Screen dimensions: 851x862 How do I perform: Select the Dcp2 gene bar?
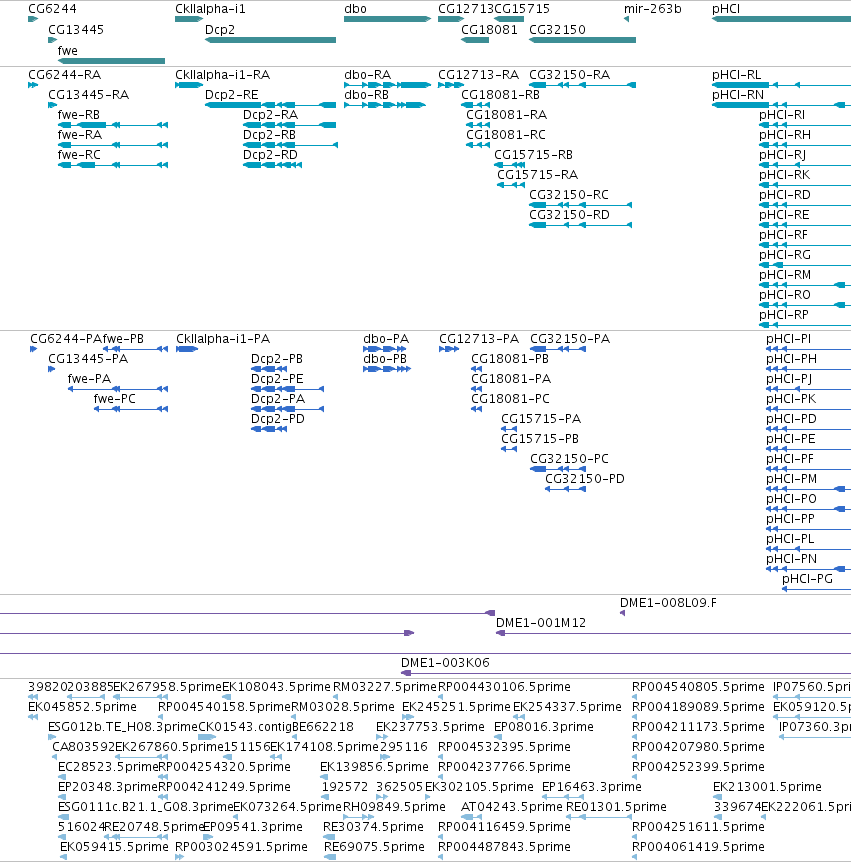coord(270,40)
